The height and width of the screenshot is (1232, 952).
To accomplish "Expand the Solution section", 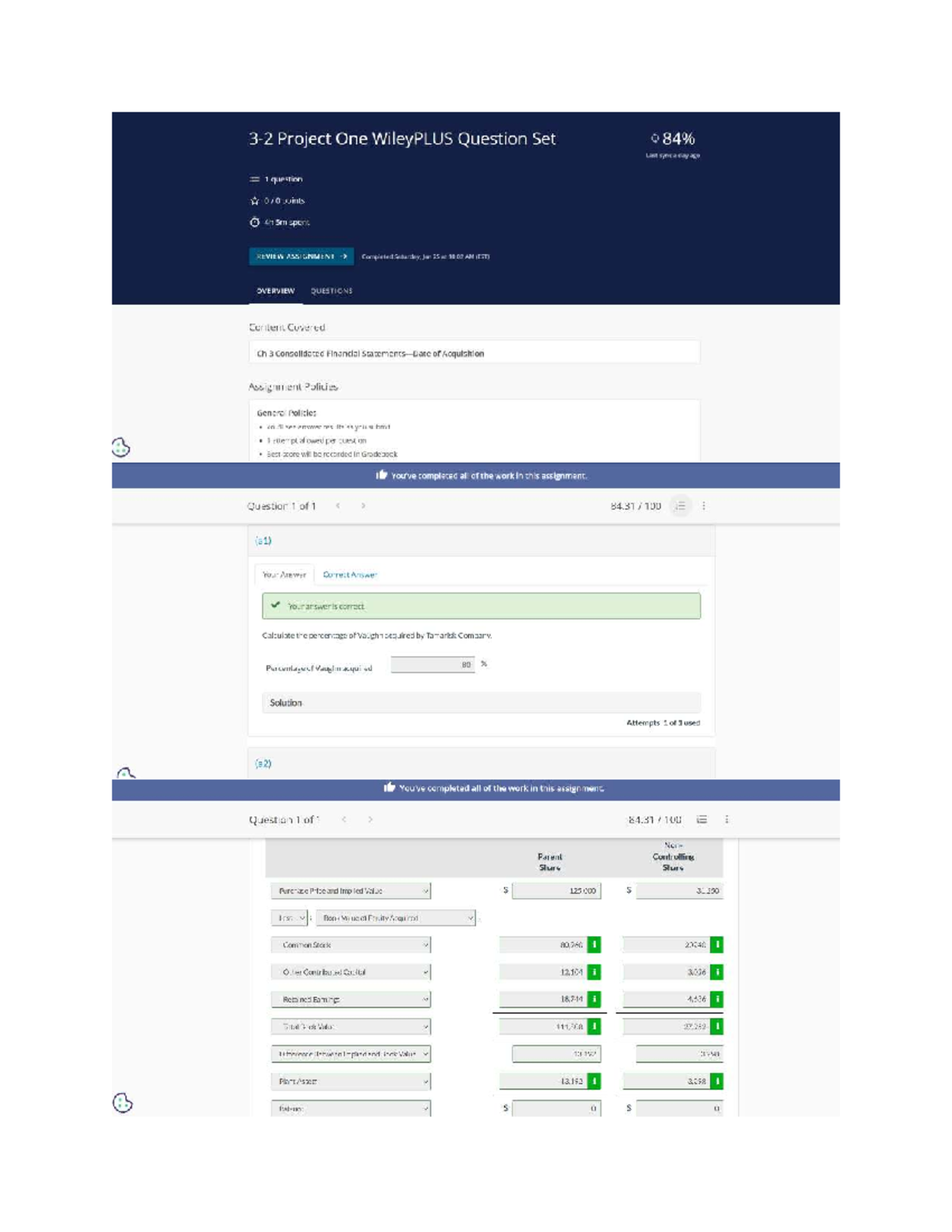I will tap(481, 703).
